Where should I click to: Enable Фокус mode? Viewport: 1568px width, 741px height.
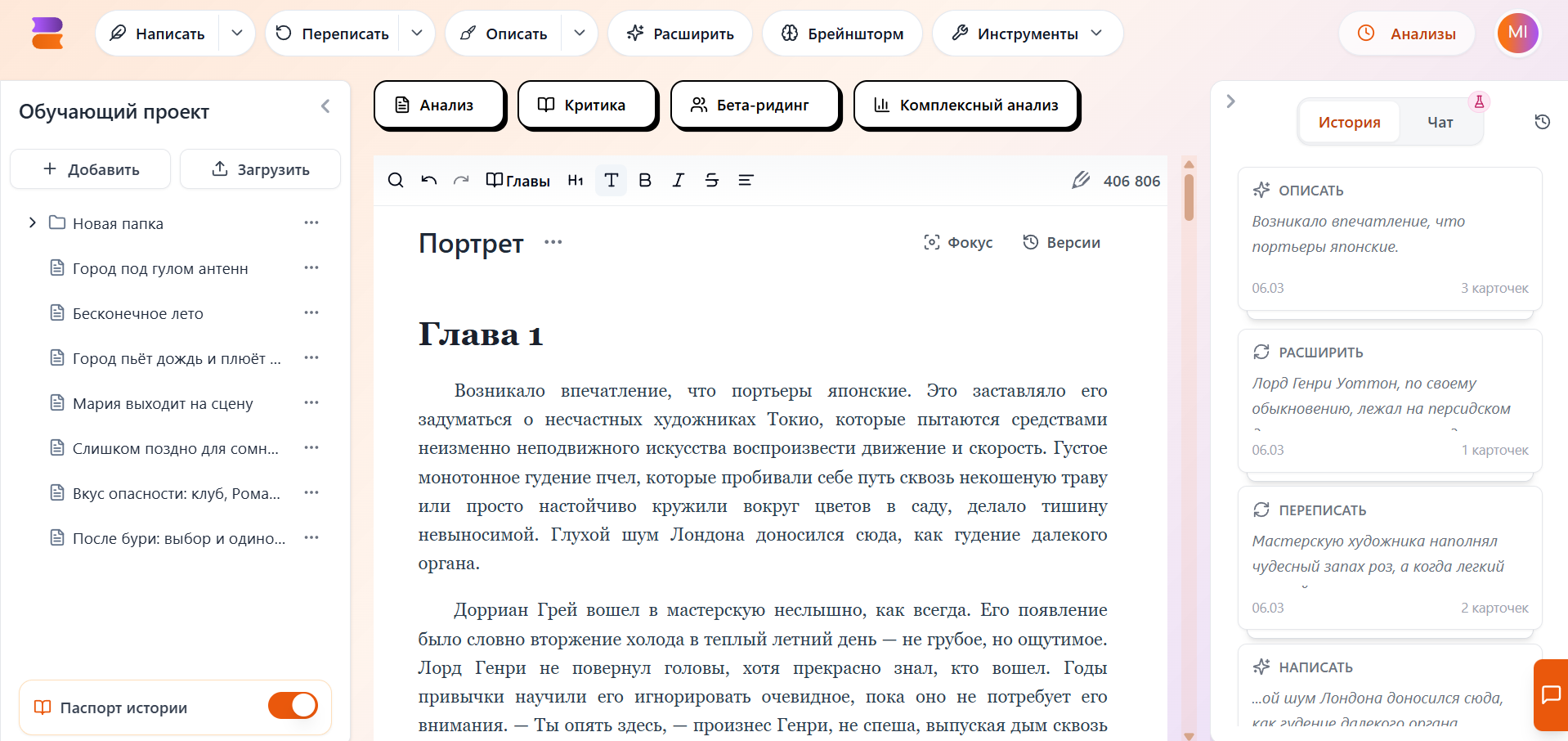pyautogui.click(x=958, y=242)
